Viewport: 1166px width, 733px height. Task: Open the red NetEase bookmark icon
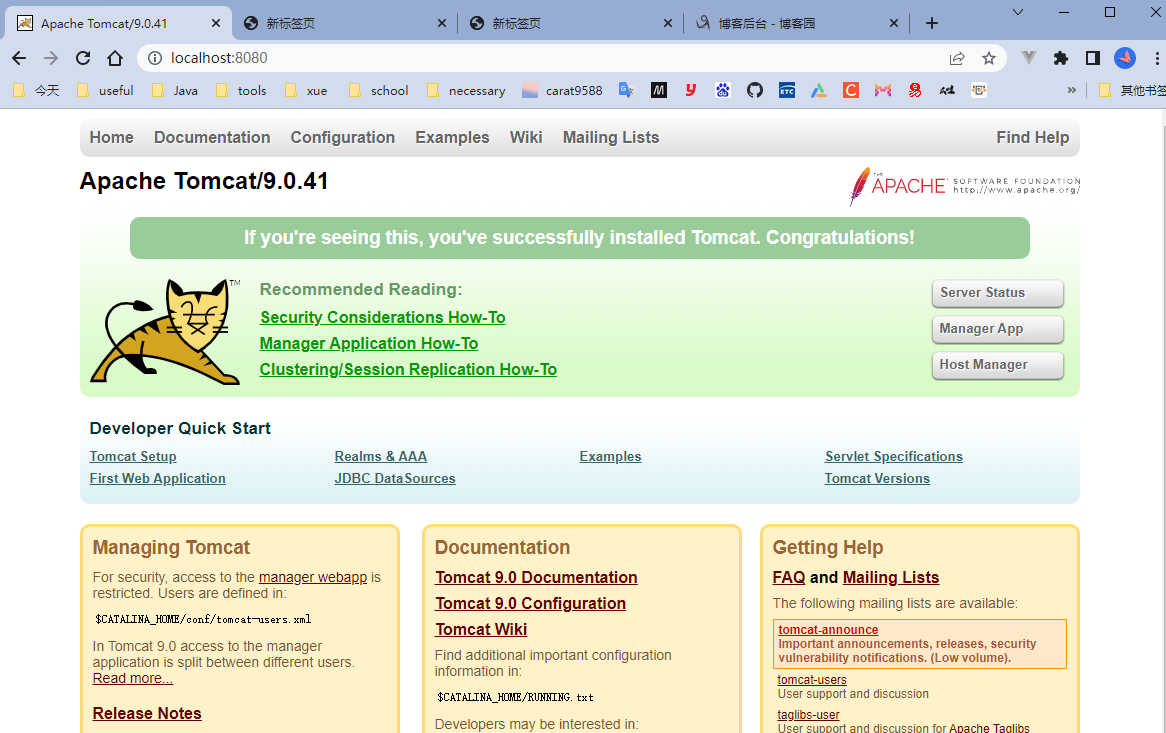[x=915, y=91]
